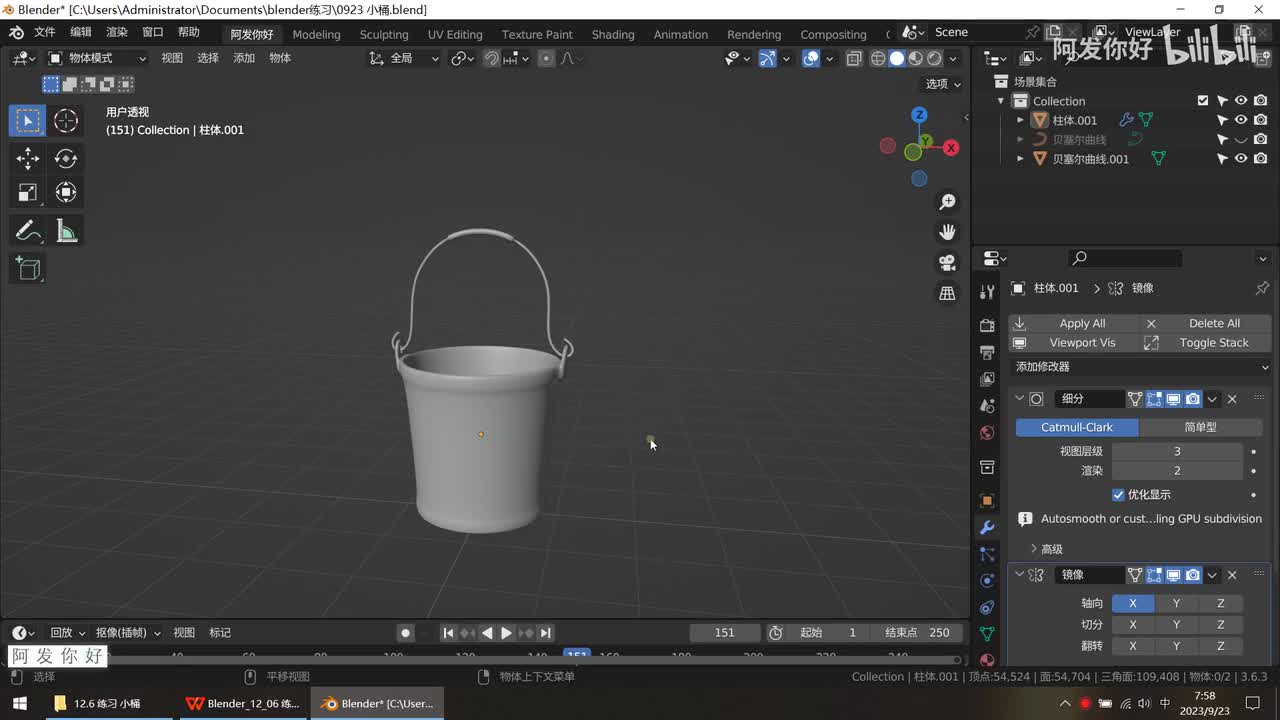Open the 渲染 menu
The image size is (1280, 720).
click(x=117, y=32)
